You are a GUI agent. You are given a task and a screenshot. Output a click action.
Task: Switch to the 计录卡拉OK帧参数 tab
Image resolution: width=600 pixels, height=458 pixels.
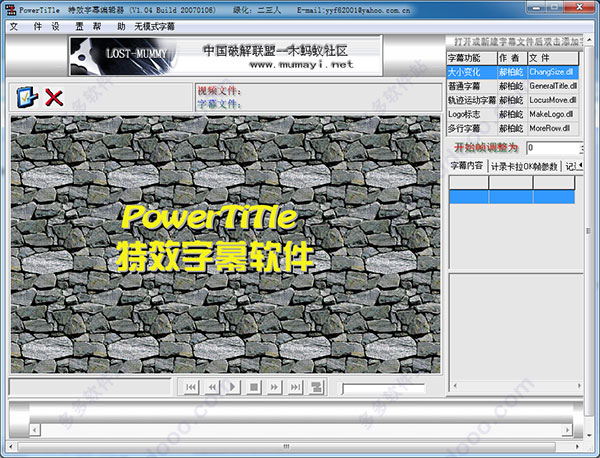(x=524, y=166)
